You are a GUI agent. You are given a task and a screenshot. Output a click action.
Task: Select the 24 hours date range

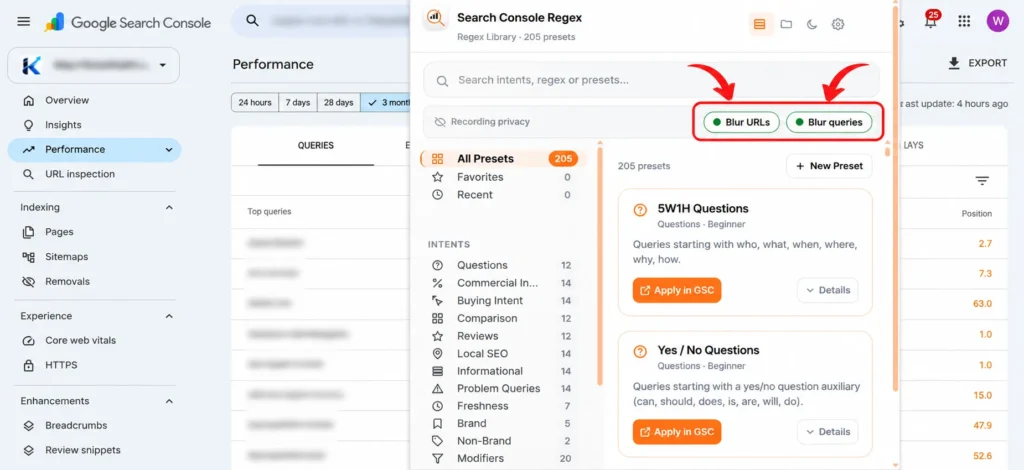coord(255,103)
